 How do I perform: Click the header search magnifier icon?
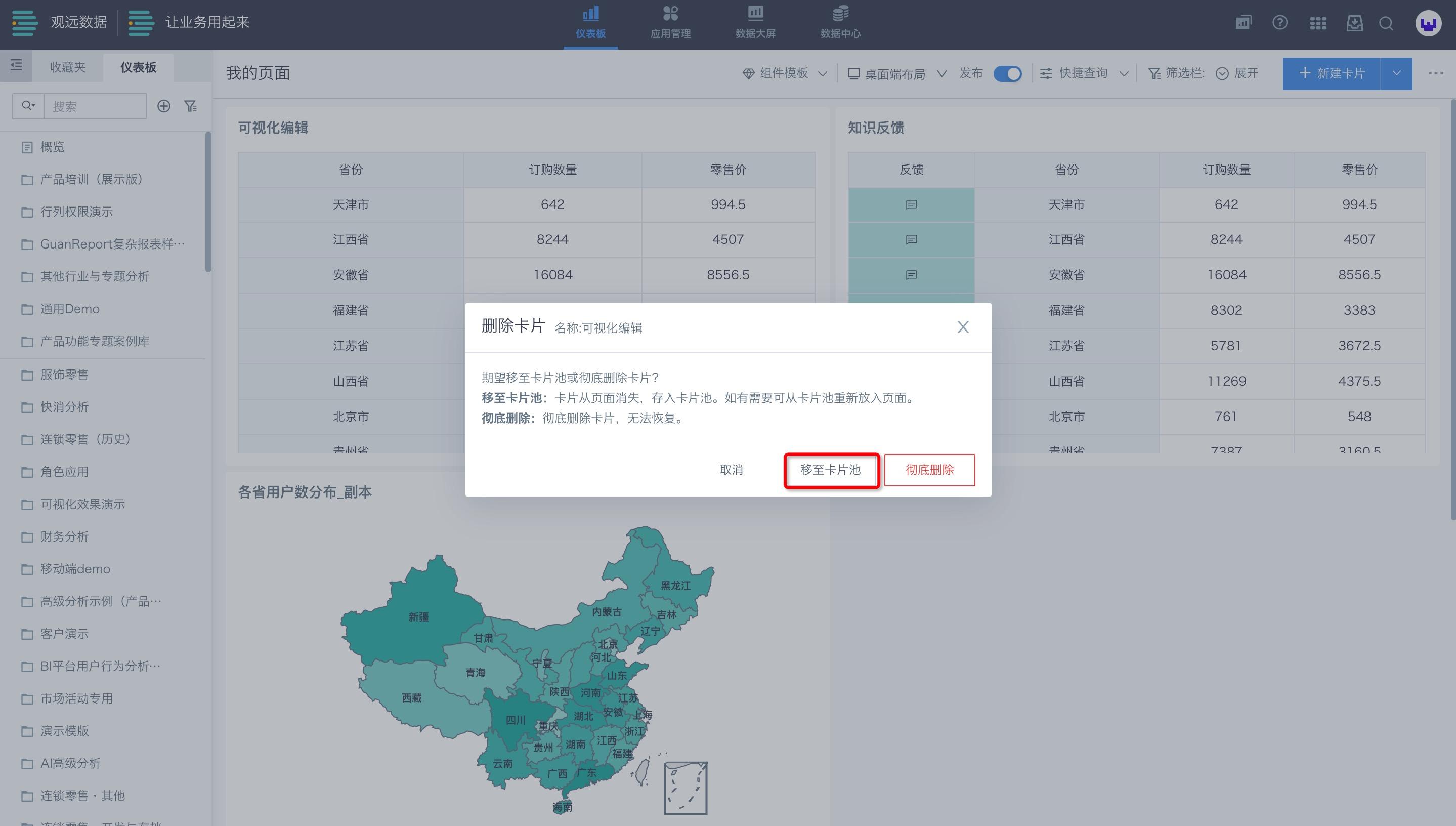pyautogui.click(x=1386, y=23)
